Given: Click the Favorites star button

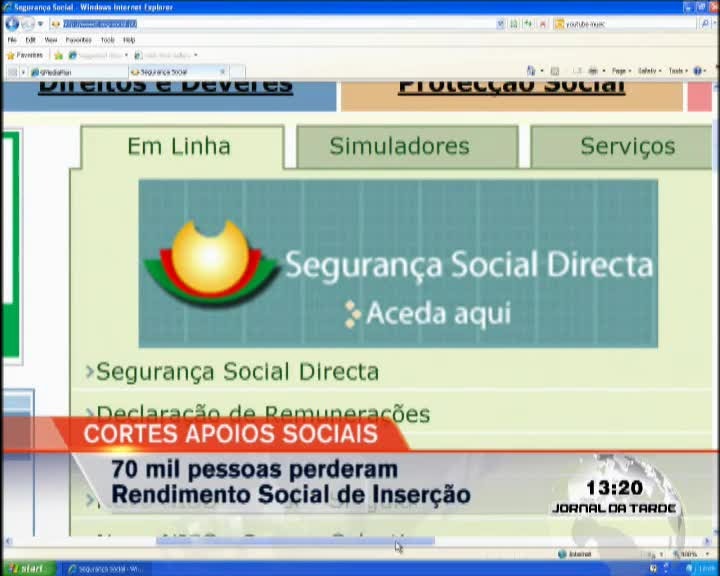Looking at the screenshot, I should tap(25, 55).
